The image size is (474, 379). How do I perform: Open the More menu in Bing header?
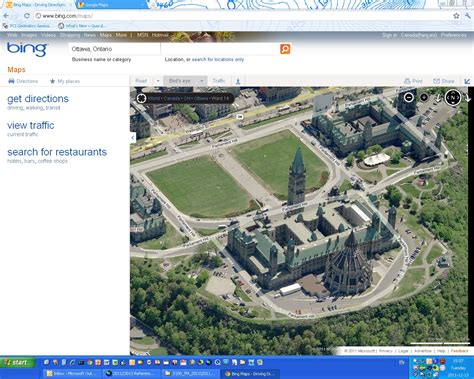[x=121, y=35]
